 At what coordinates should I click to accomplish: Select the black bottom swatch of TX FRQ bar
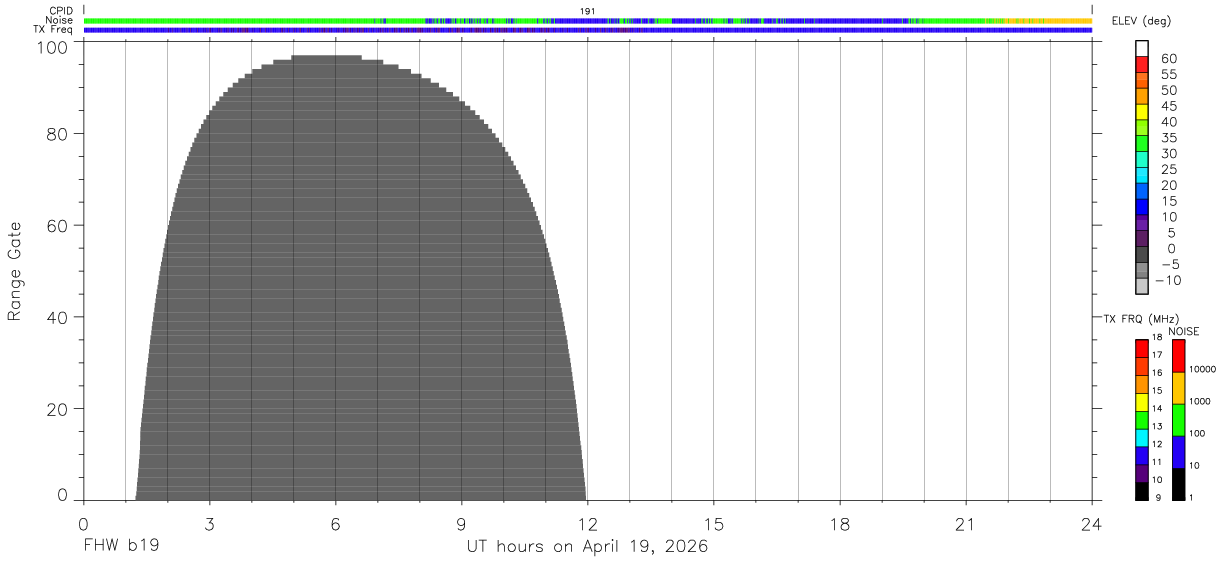[1142, 491]
